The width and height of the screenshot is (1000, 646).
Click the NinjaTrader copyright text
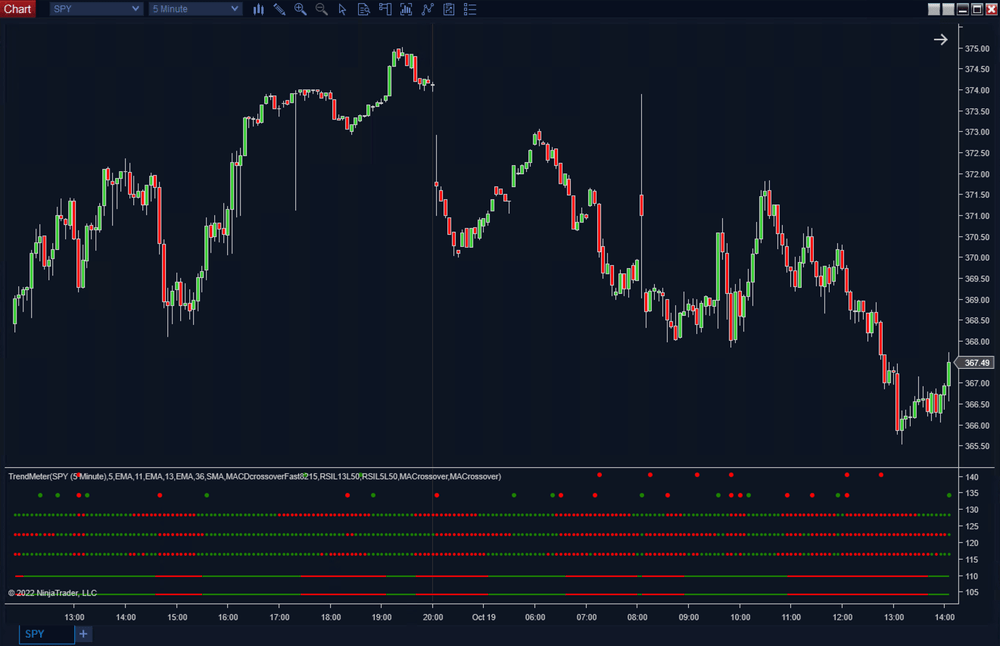click(x=52, y=591)
